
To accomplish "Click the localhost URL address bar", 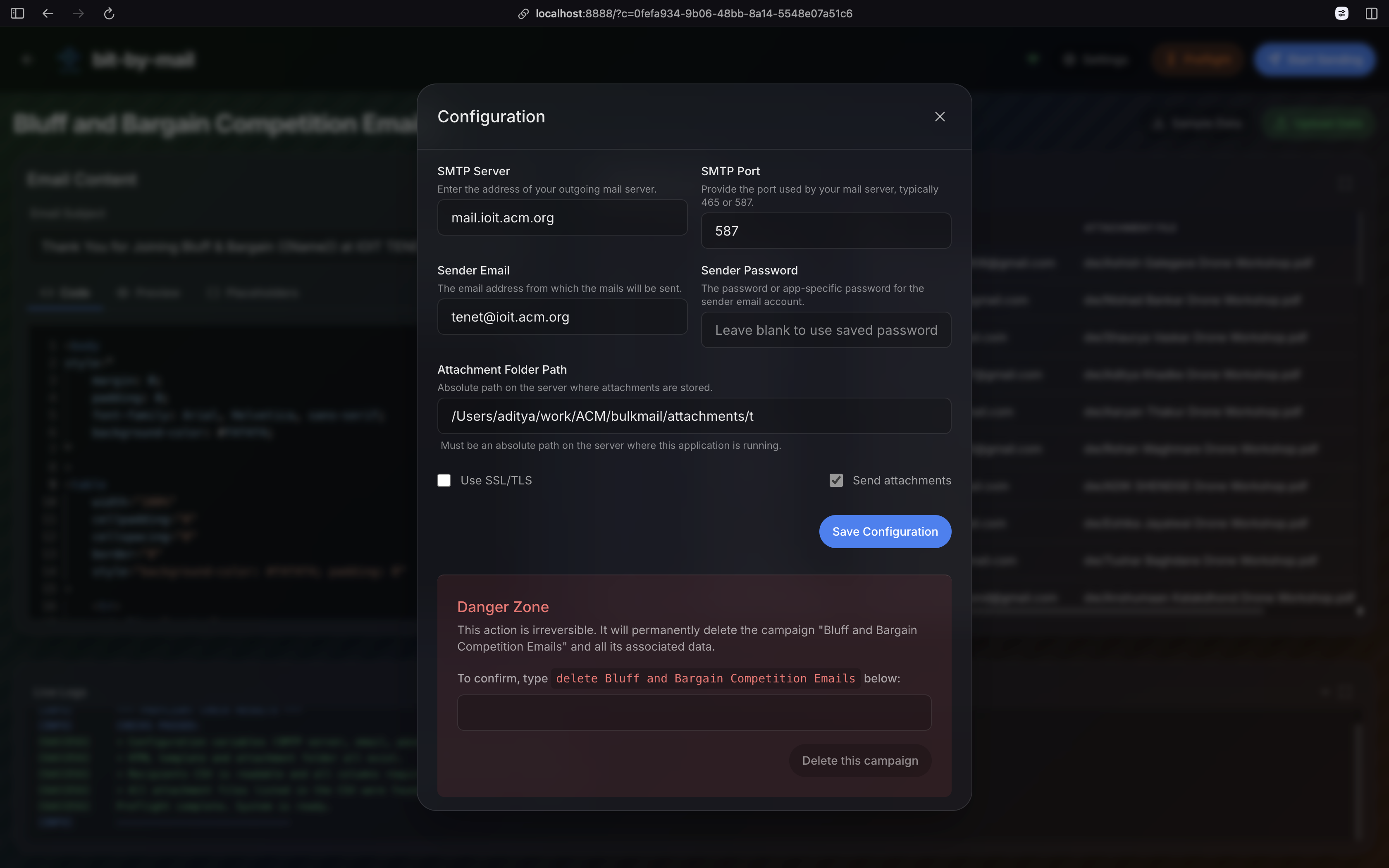I will 693,13.
